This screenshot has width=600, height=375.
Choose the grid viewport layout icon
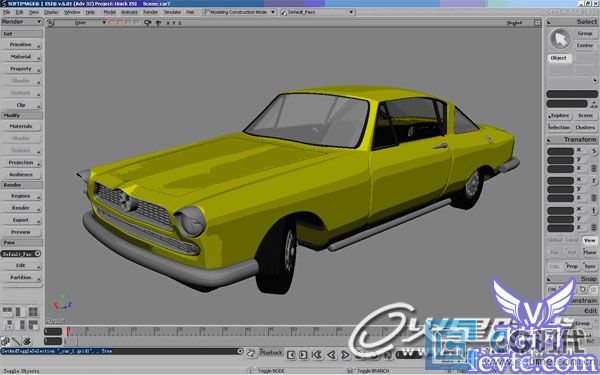pyautogui.click(x=33, y=325)
